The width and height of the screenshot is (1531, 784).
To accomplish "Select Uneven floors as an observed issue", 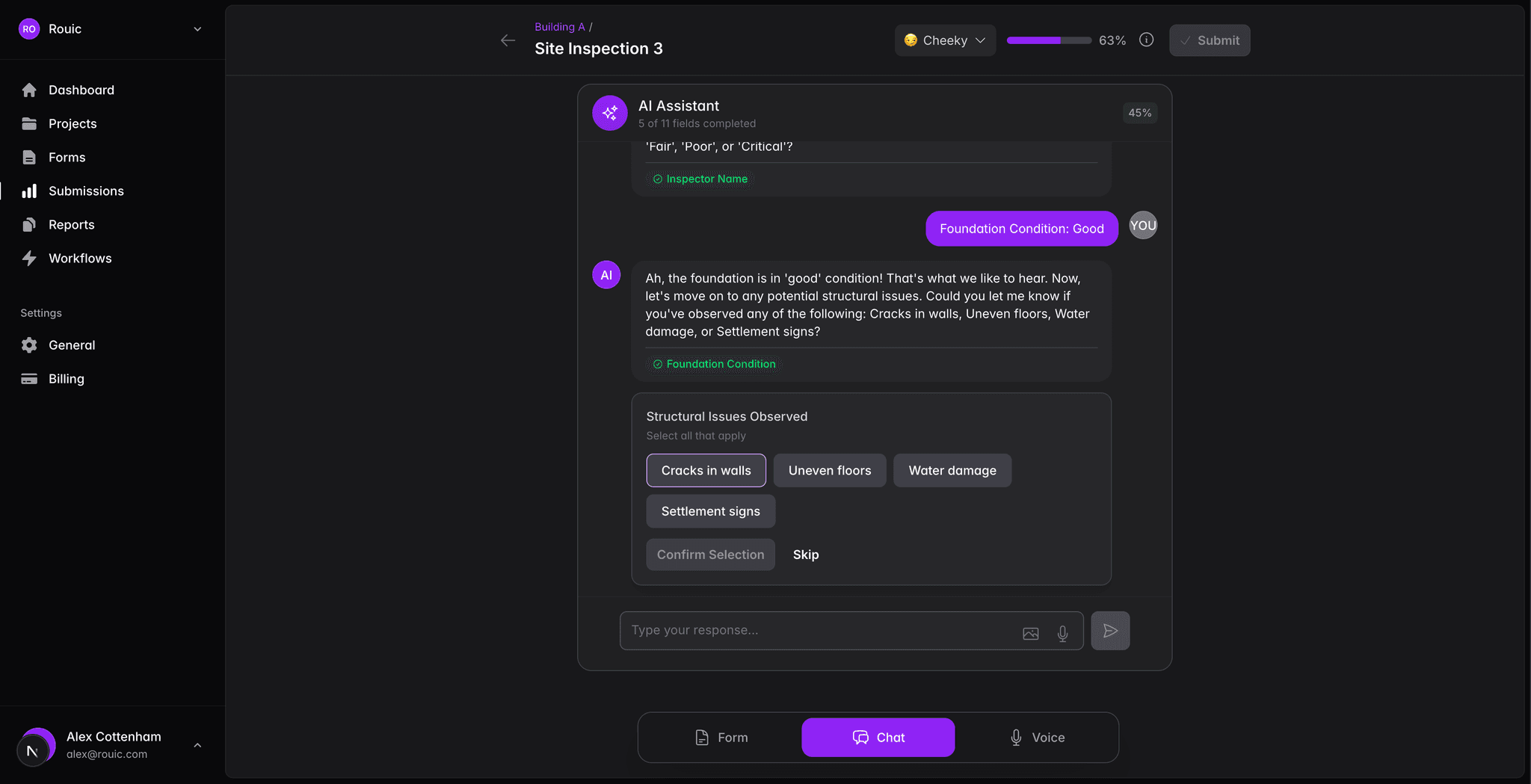I will (830, 470).
